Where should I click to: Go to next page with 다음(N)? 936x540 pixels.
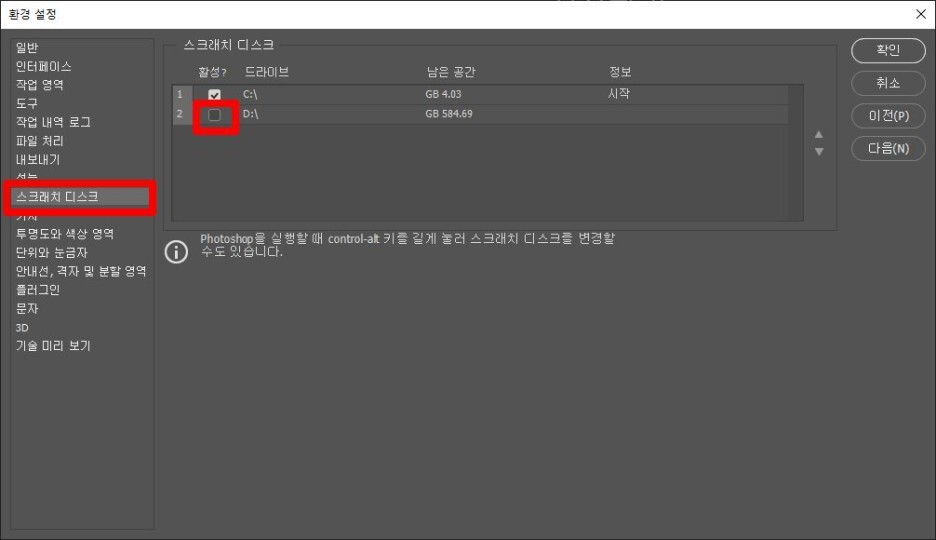point(888,149)
